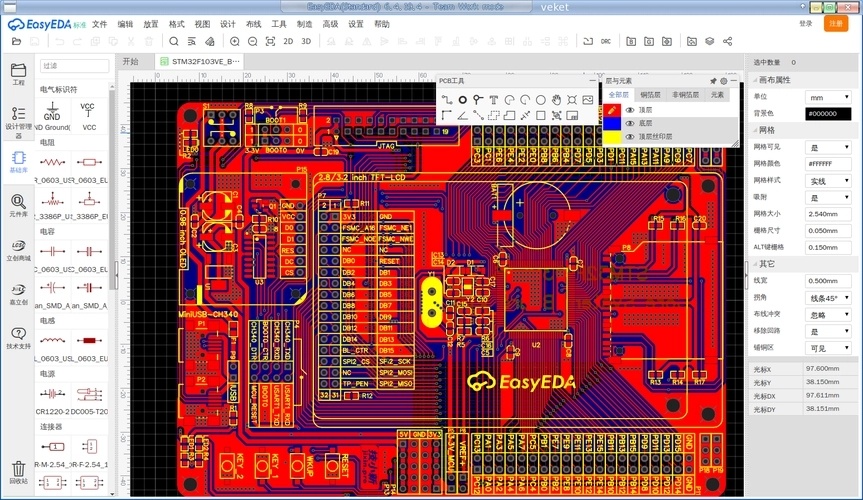Open the 元件库 library search sidebar
Image resolution: width=863 pixels, height=500 pixels.
18,205
